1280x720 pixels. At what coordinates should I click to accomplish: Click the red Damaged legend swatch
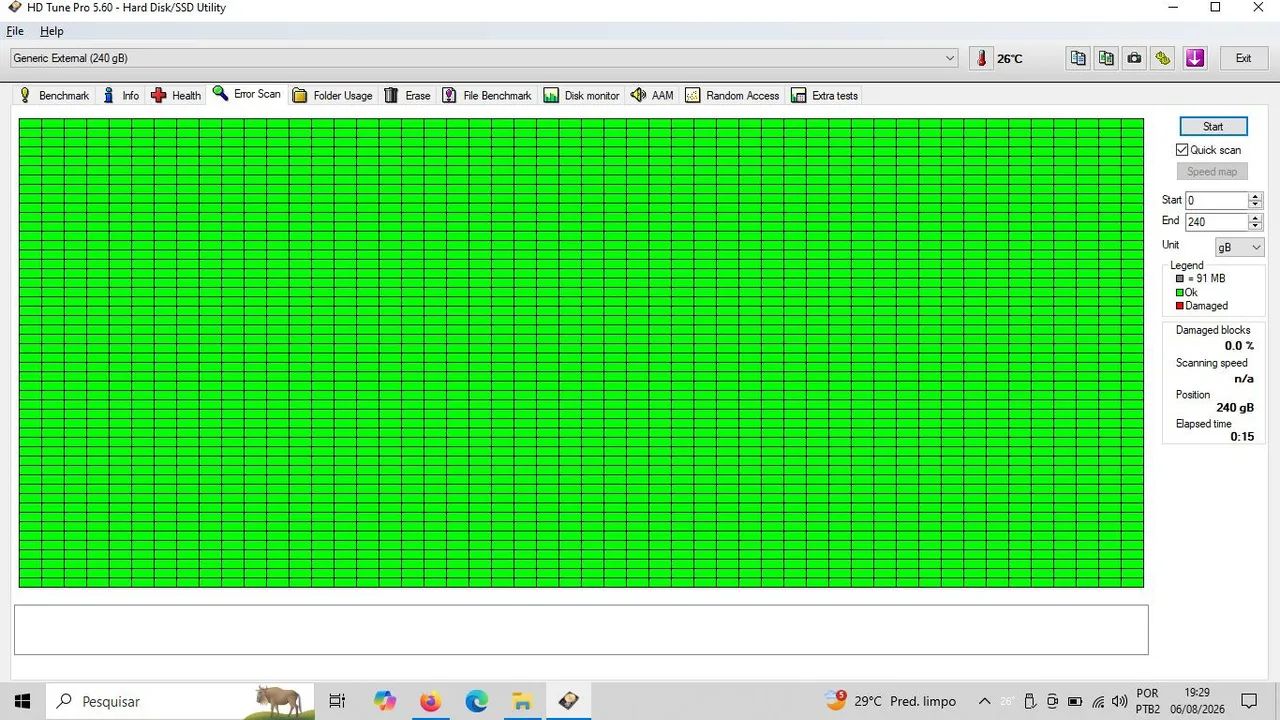1180,306
